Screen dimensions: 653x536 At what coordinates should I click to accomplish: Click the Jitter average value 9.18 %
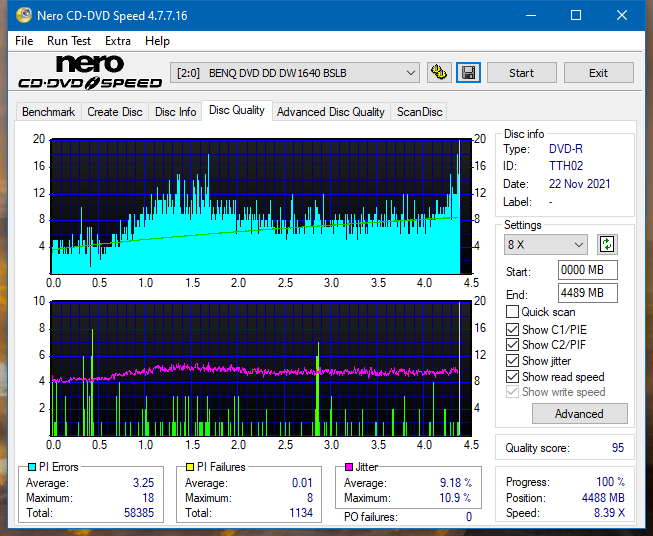(456, 483)
